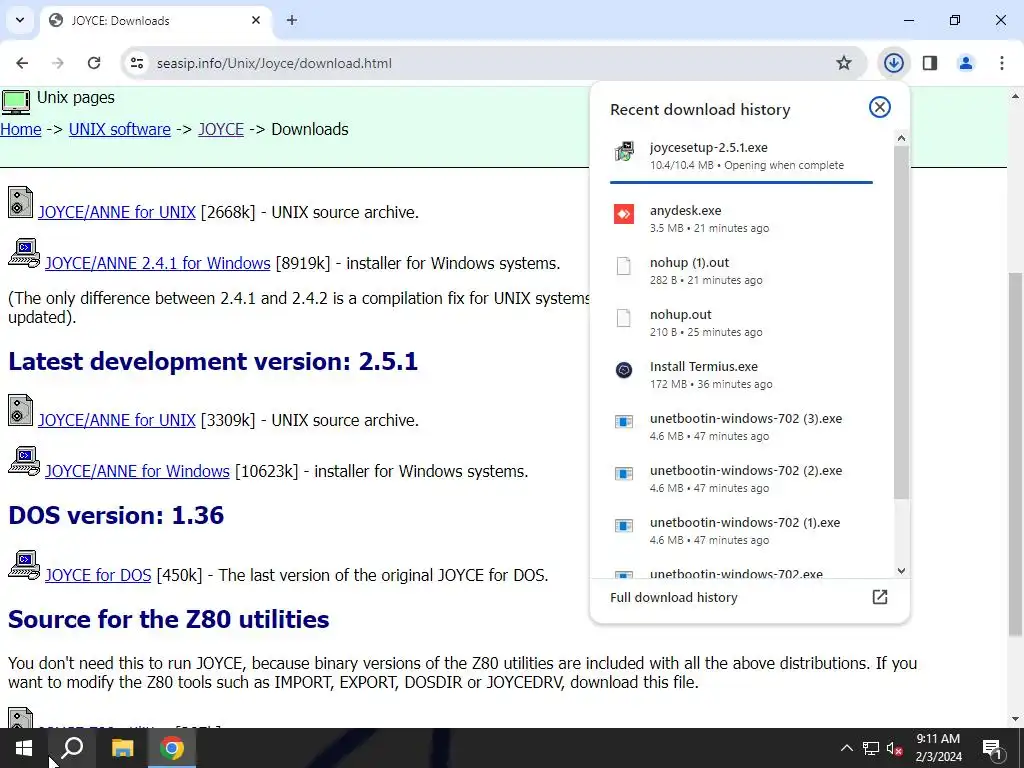Download JOYCE/ANNE for Windows 10623k installer
This screenshot has width=1024, height=768.
137,471
